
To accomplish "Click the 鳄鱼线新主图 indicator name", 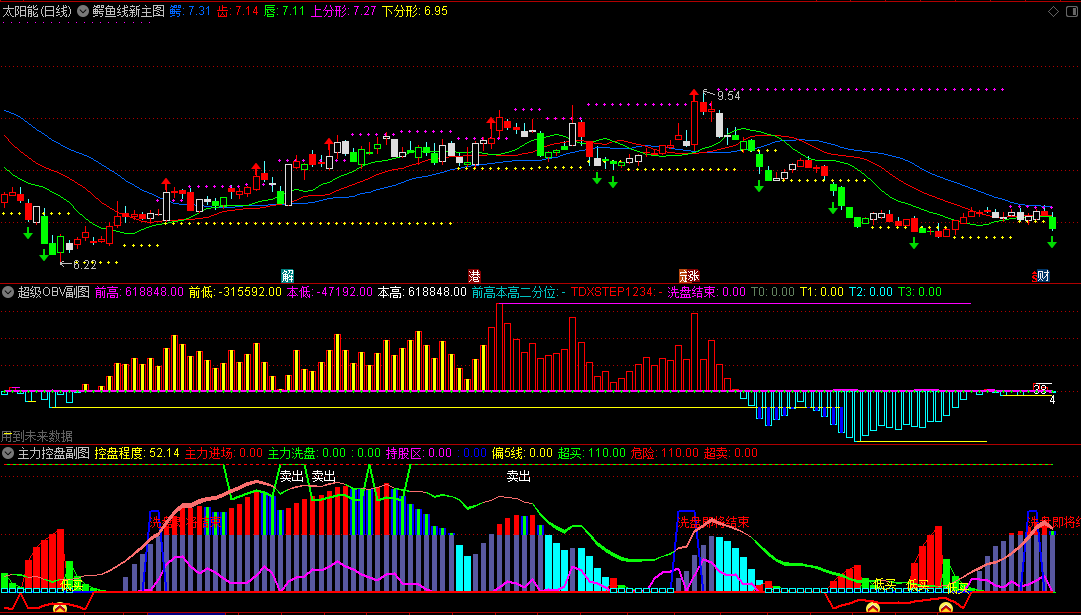I will (129, 11).
